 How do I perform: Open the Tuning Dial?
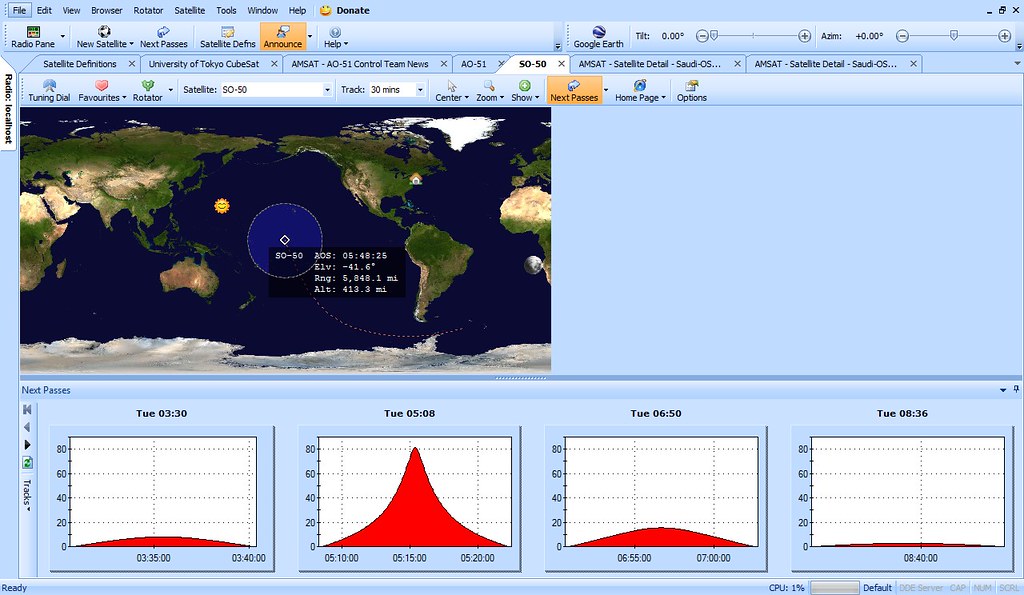point(49,91)
